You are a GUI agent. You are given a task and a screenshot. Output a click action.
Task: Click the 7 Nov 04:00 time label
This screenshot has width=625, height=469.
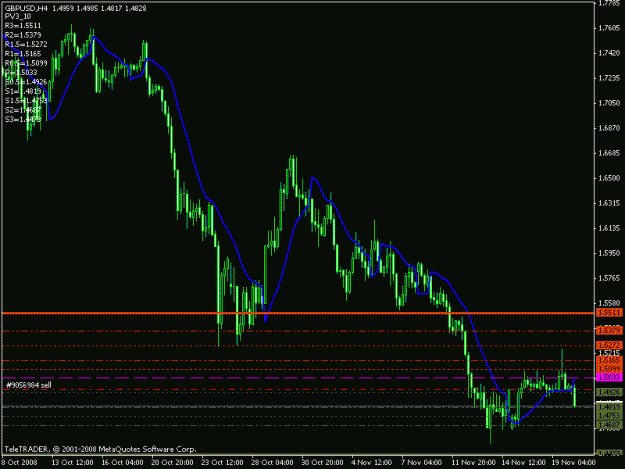[x=421, y=462]
